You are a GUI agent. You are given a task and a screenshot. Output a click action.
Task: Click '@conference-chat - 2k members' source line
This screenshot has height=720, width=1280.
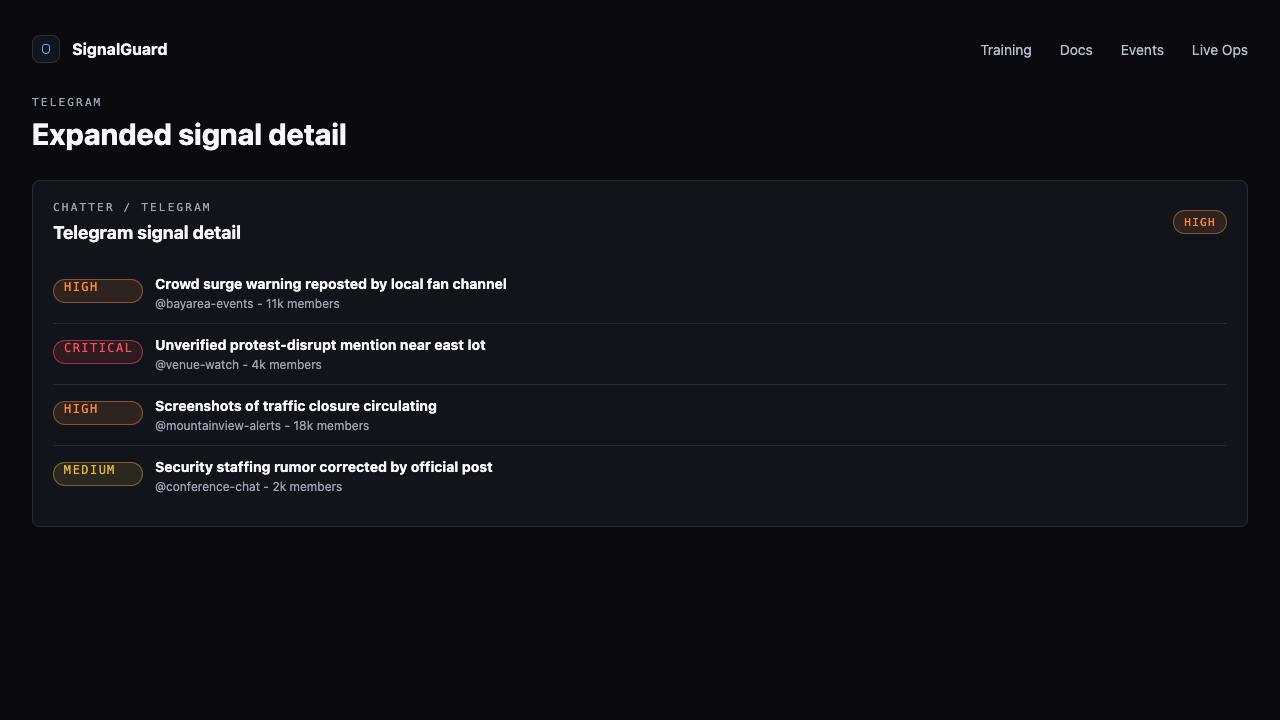tap(248, 487)
